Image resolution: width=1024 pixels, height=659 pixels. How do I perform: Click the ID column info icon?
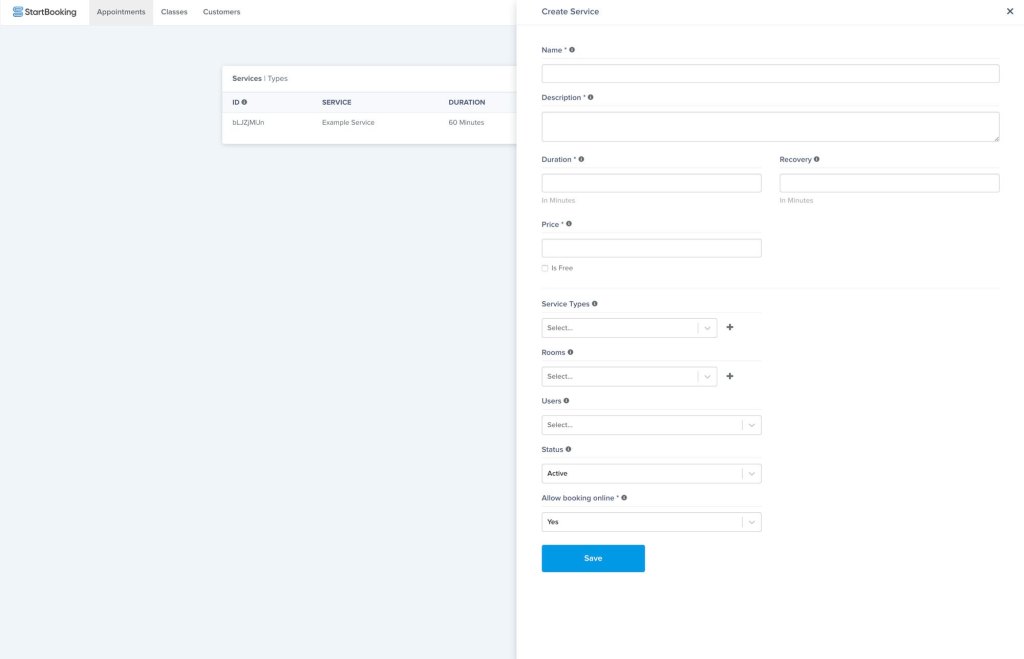(244, 102)
